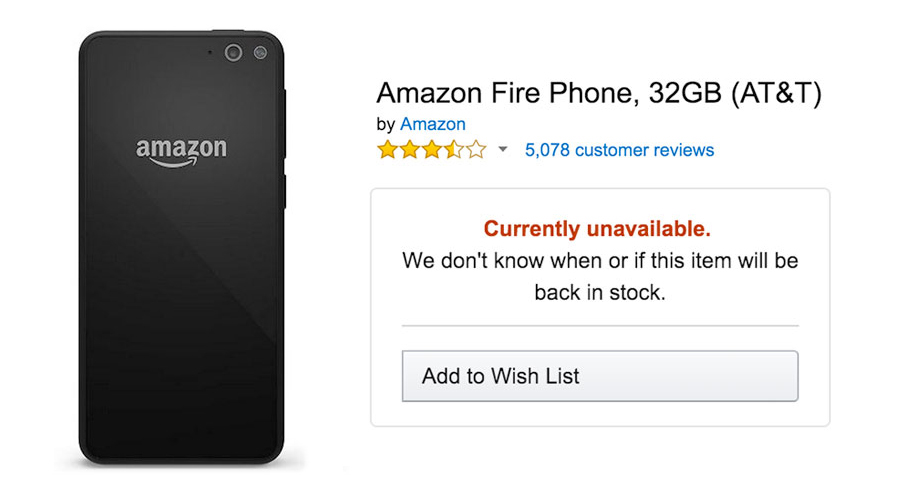
Task: Click the empty fifth rating star
Action: point(475,150)
